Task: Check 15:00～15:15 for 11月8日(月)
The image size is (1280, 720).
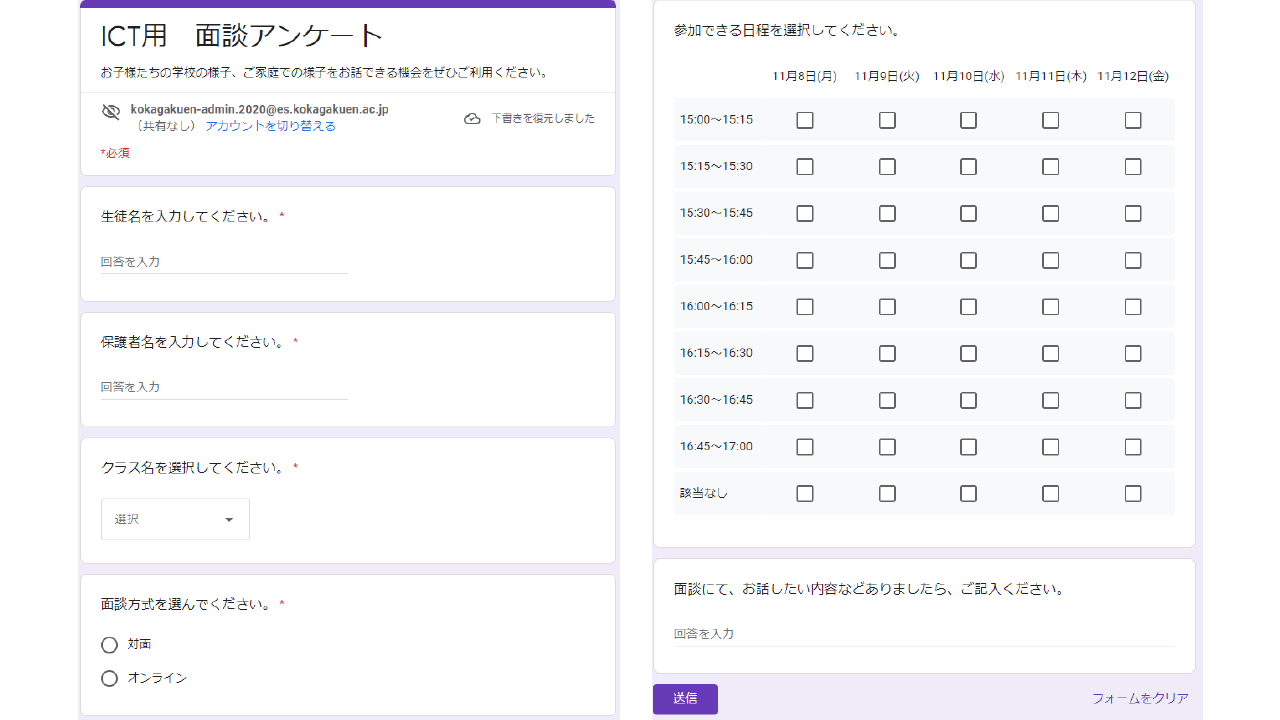Action: pos(805,120)
